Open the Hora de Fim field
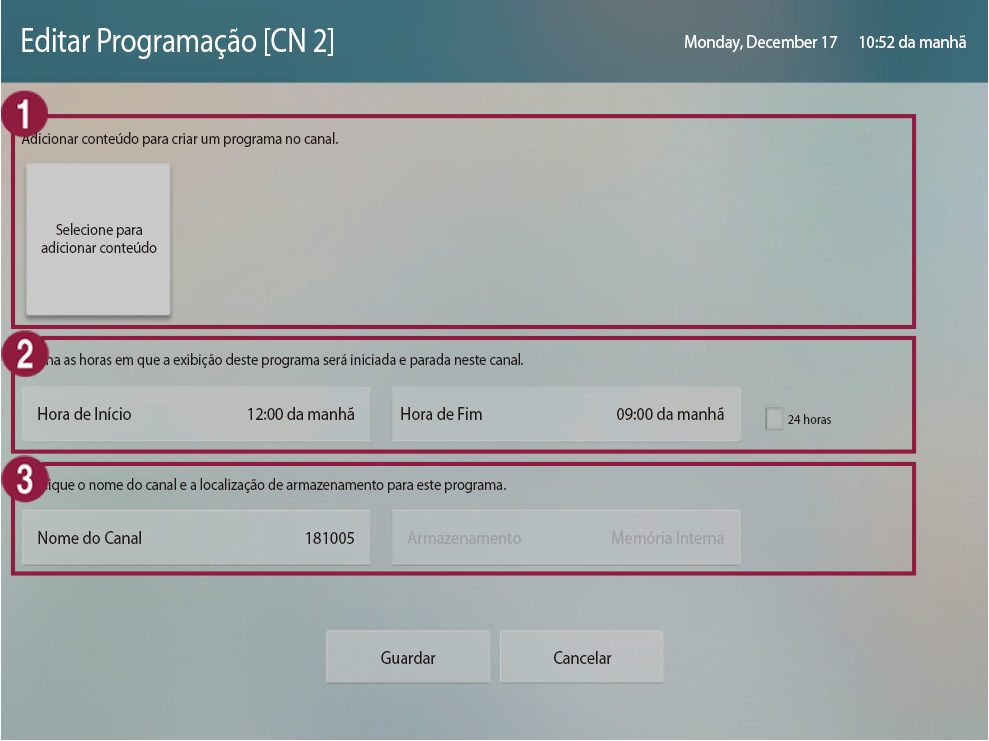This screenshot has width=989, height=741. 566,414
